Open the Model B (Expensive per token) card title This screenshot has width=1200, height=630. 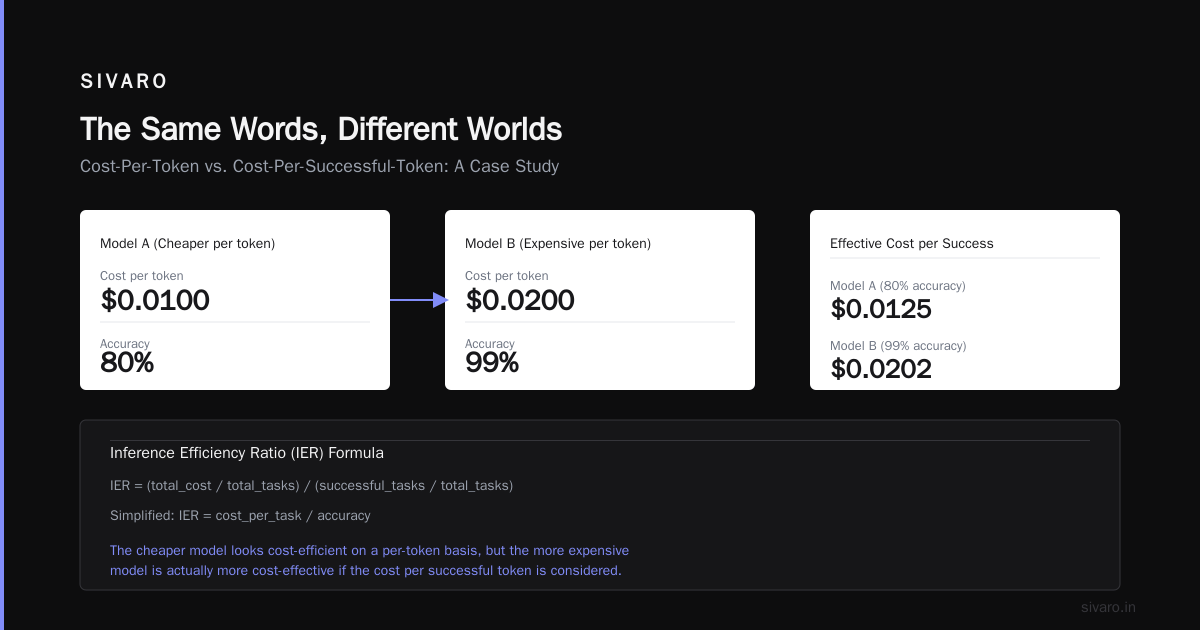point(558,243)
